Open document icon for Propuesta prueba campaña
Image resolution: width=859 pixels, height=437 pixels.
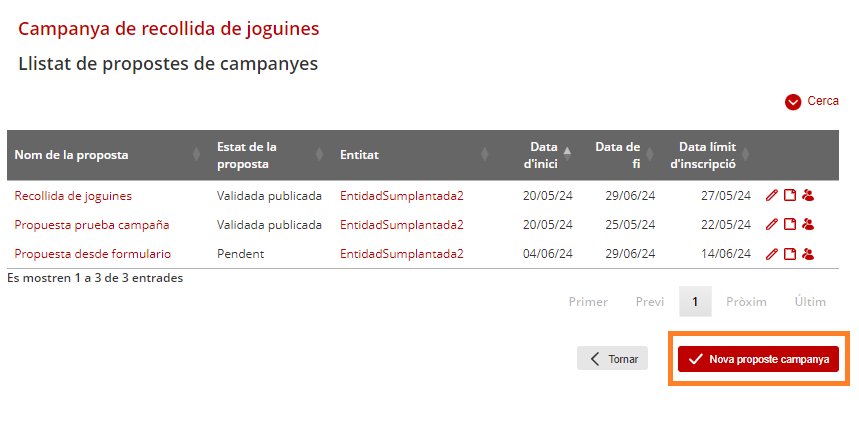[789, 225]
